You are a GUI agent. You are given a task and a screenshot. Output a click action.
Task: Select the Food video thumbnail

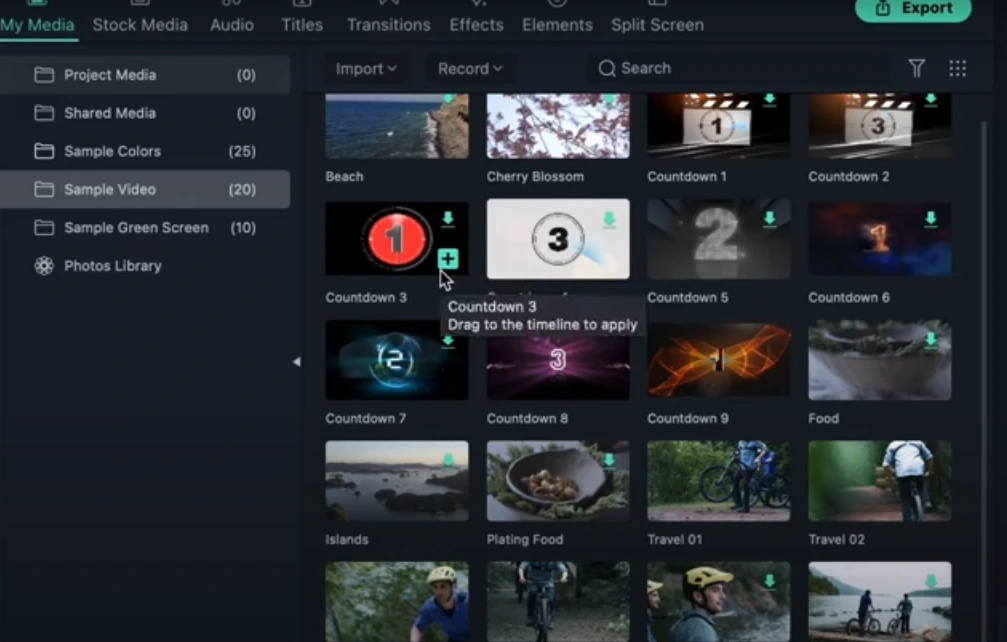[x=880, y=360]
